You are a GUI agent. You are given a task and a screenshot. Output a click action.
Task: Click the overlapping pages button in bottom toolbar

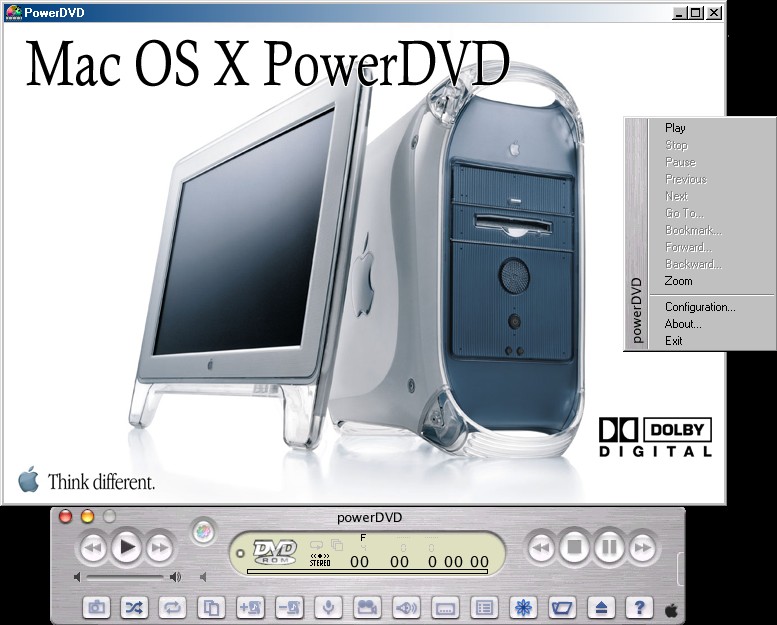pyautogui.click(x=212, y=607)
